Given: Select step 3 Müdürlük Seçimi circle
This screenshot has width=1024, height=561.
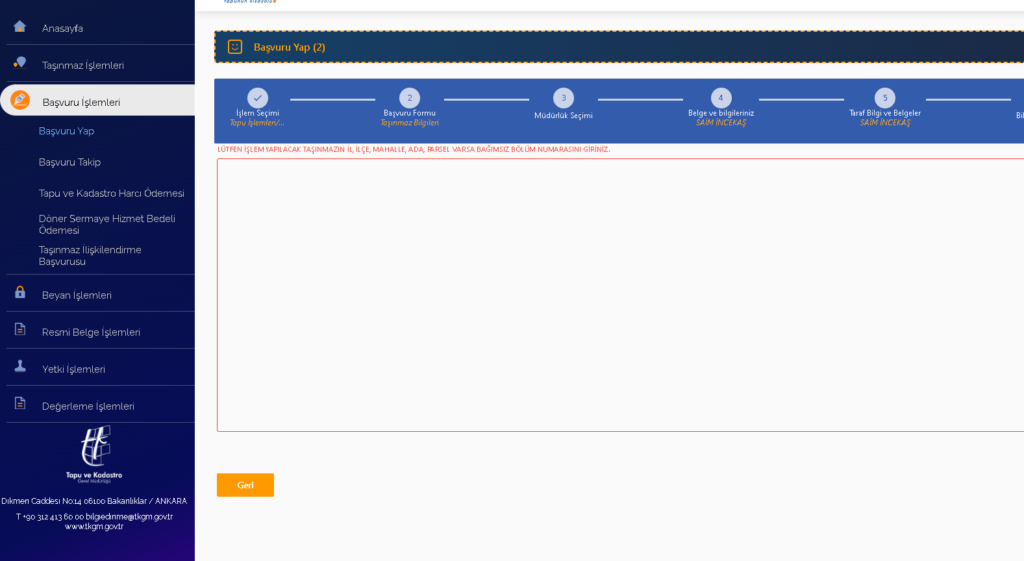Looking at the screenshot, I should pyautogui.click(x=564, y=98).
